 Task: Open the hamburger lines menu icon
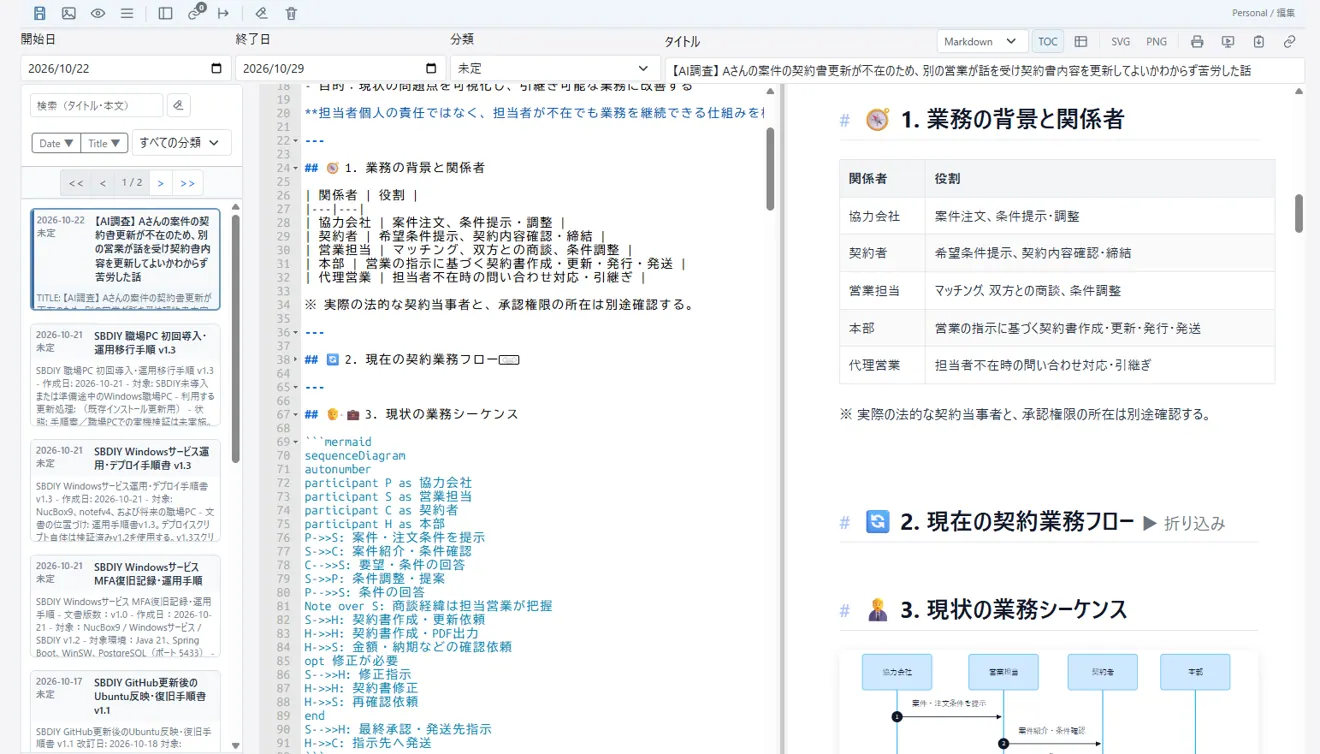click(x=127, y=14)
